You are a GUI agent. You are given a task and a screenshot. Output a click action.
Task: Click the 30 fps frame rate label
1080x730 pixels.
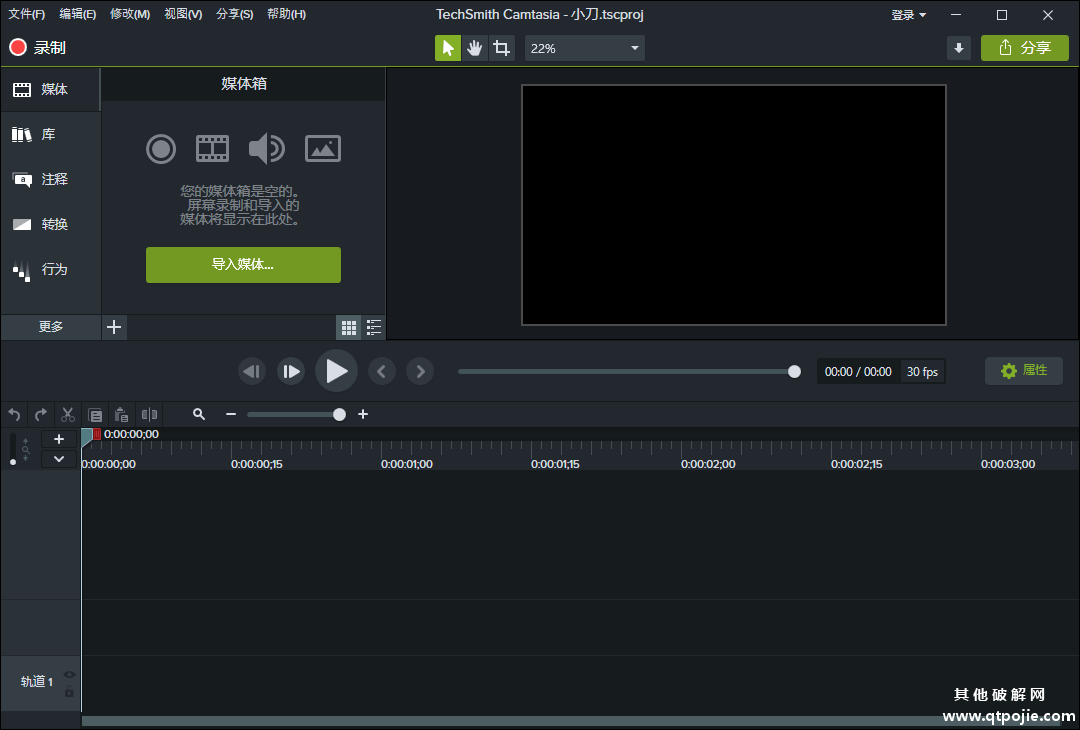pos(922,372)
